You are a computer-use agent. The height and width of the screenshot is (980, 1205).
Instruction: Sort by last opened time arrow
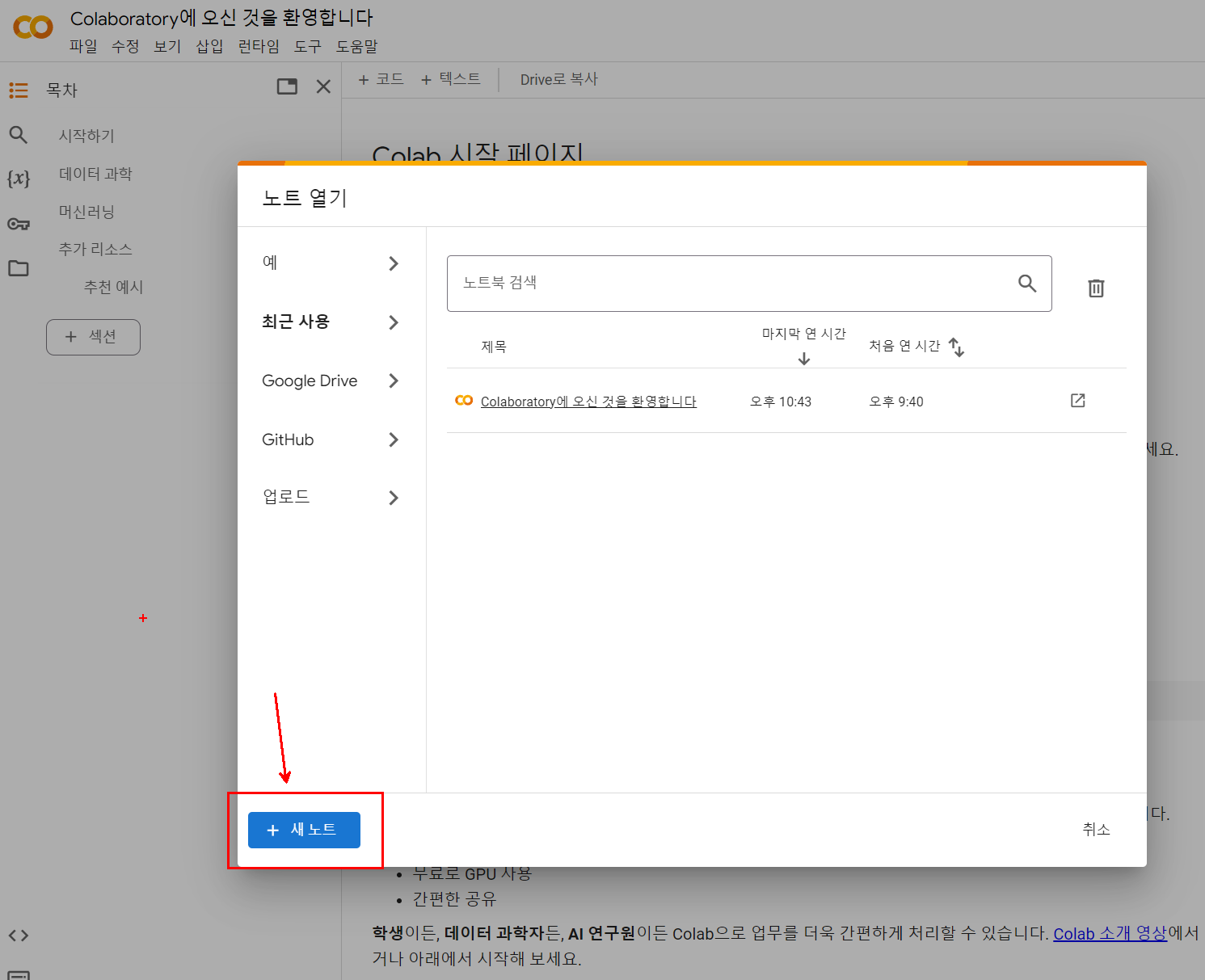pos(804,359)
